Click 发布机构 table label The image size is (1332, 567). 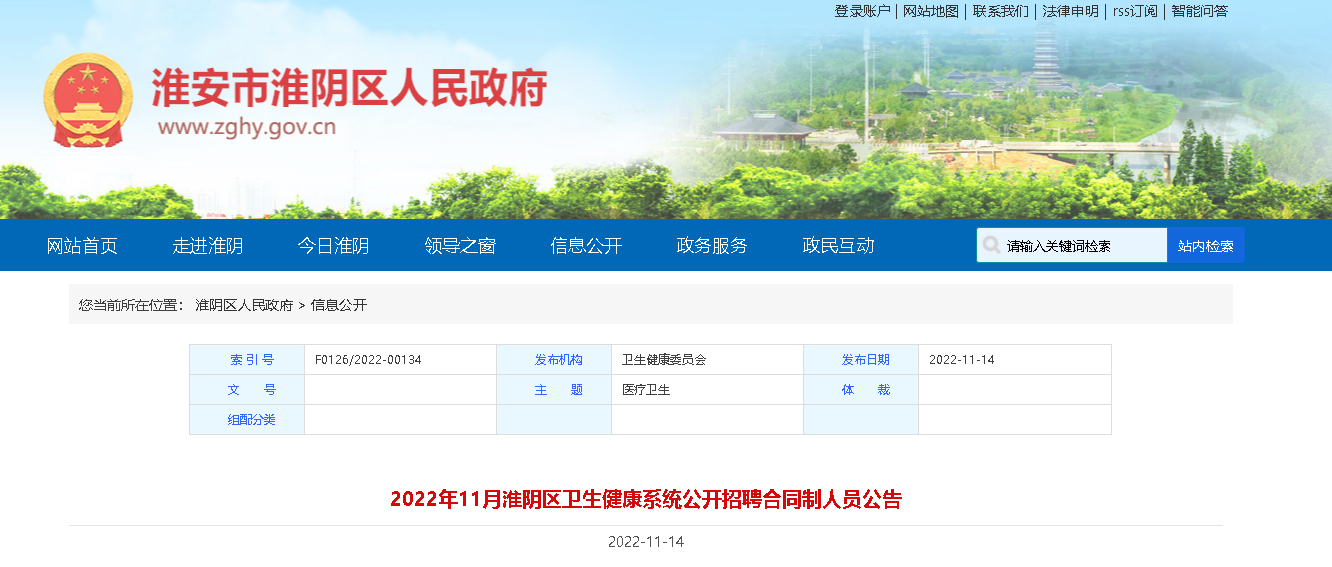(x=559, y=360)
